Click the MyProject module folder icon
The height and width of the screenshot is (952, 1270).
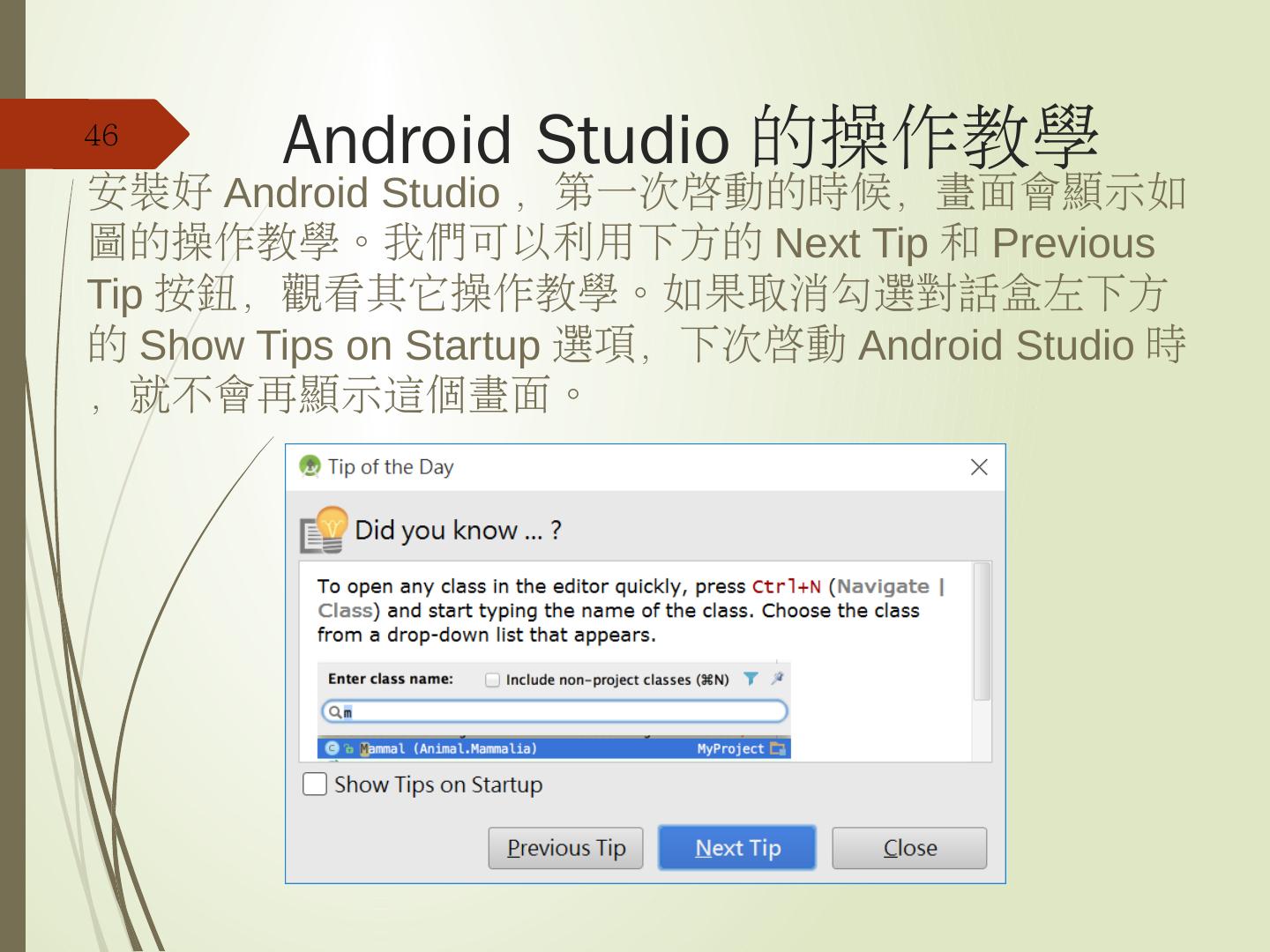(777, 748)
